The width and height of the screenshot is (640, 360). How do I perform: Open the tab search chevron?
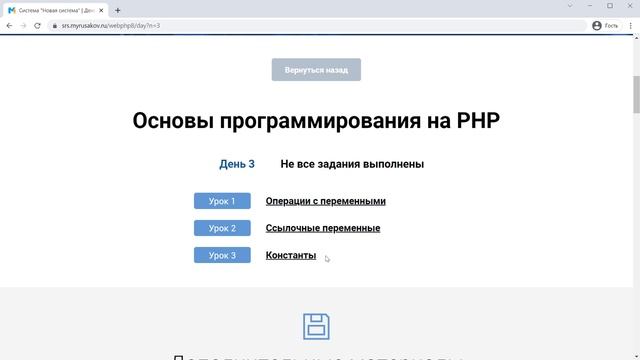pos(570,6)
